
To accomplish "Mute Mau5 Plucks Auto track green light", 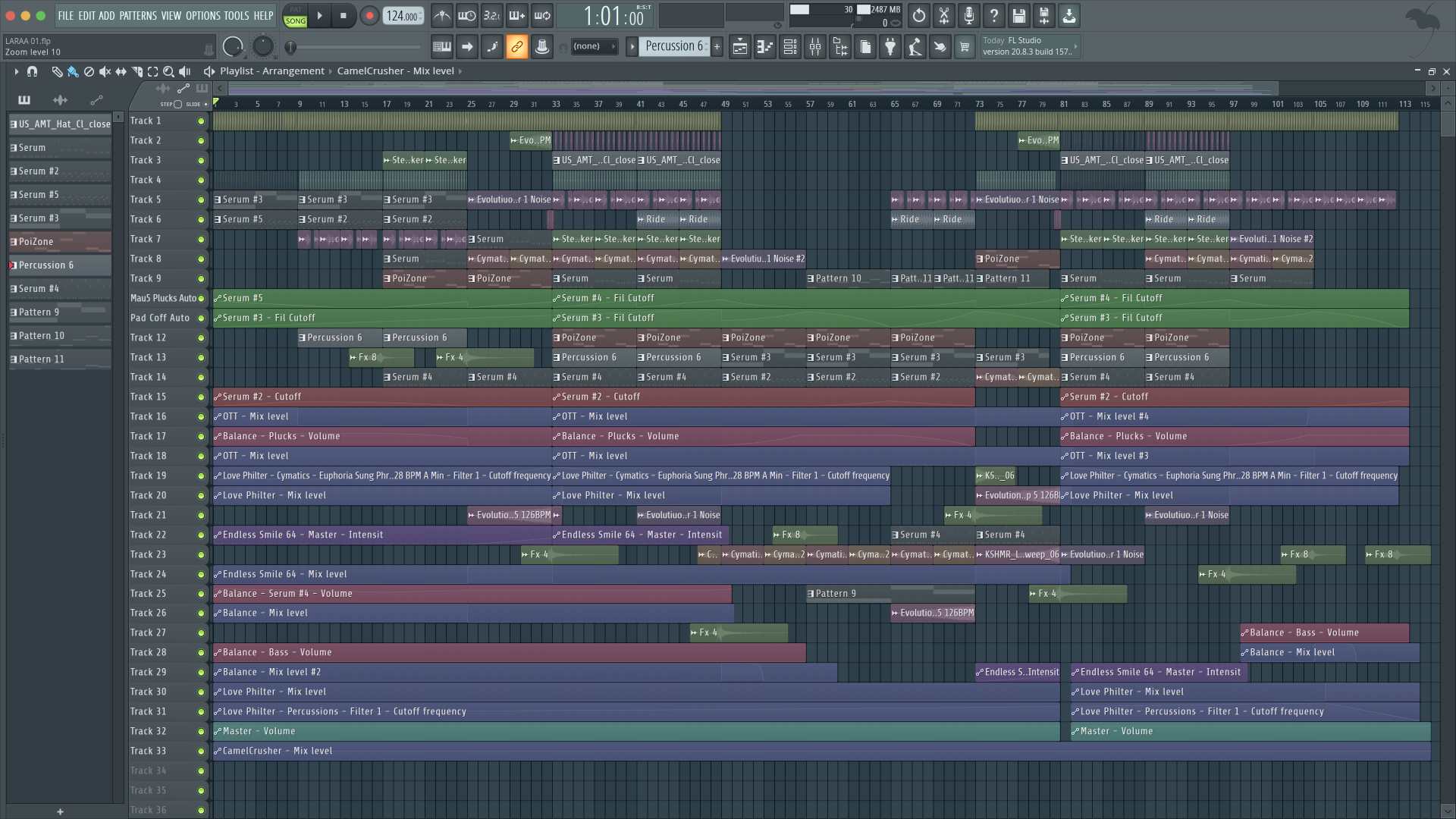I will (201, 299).
